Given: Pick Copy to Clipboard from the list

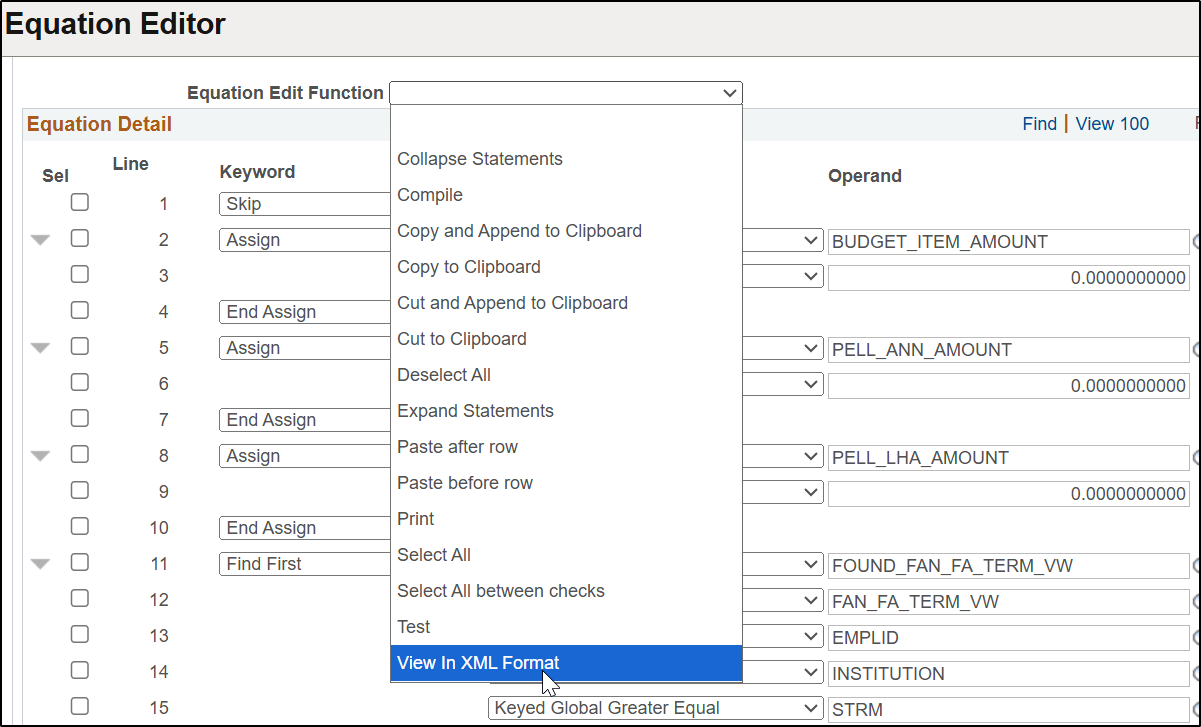Looking at the screenshot, I should pos(469,267).
